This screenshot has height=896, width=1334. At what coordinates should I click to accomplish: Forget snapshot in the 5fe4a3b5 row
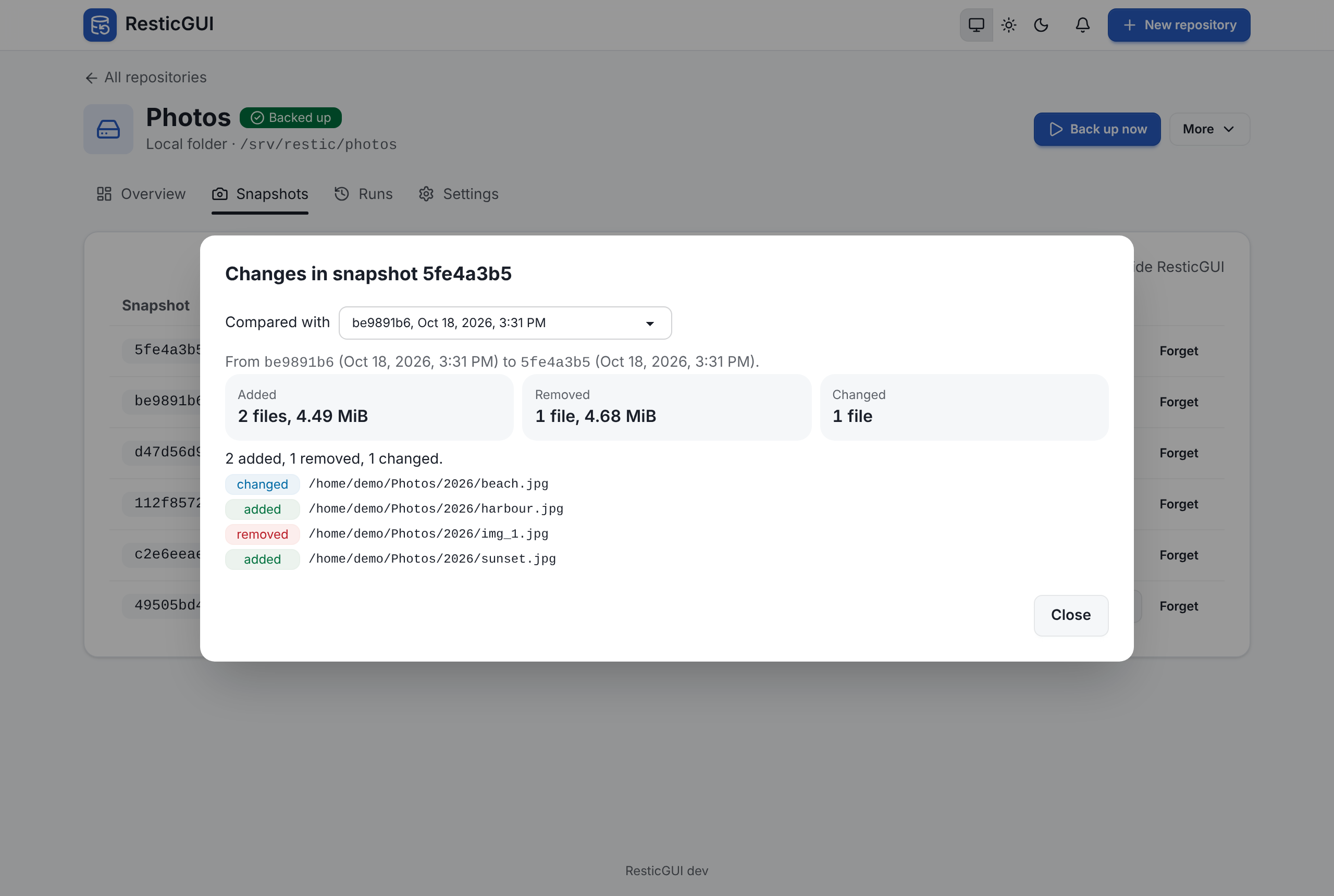tap(1179, 351)
